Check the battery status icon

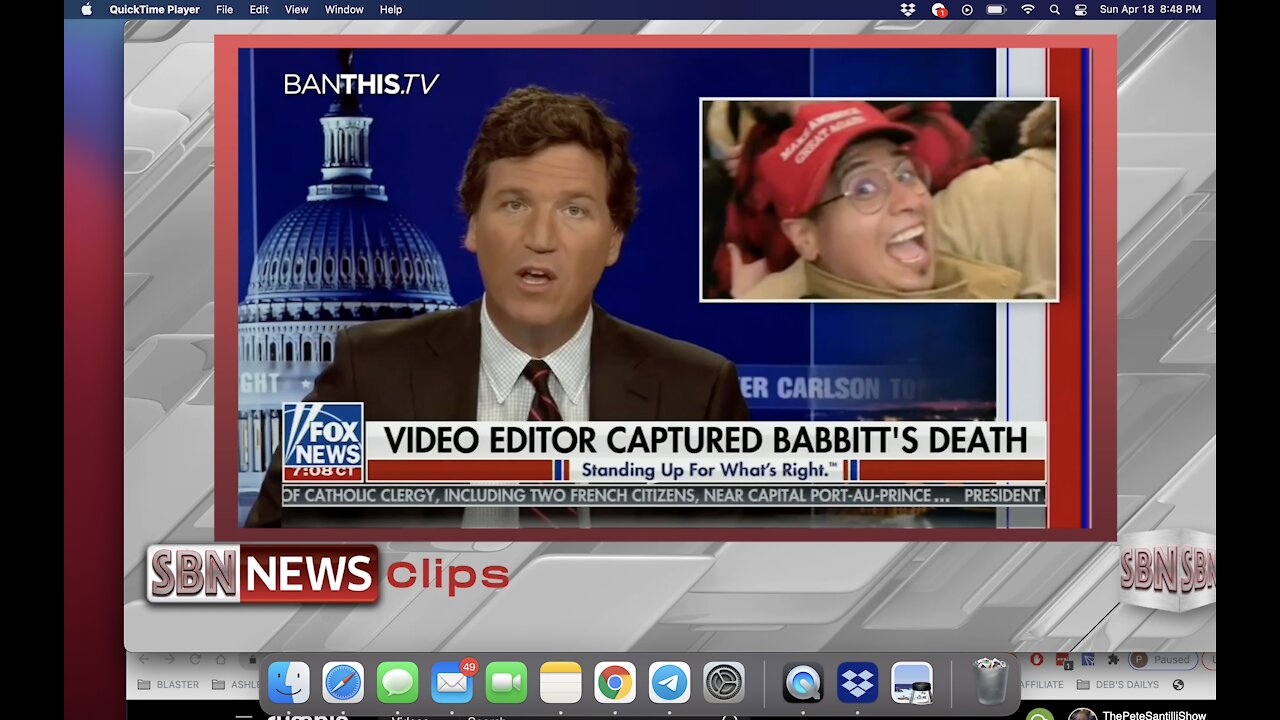pyautogui.click(x=996, y=9)
